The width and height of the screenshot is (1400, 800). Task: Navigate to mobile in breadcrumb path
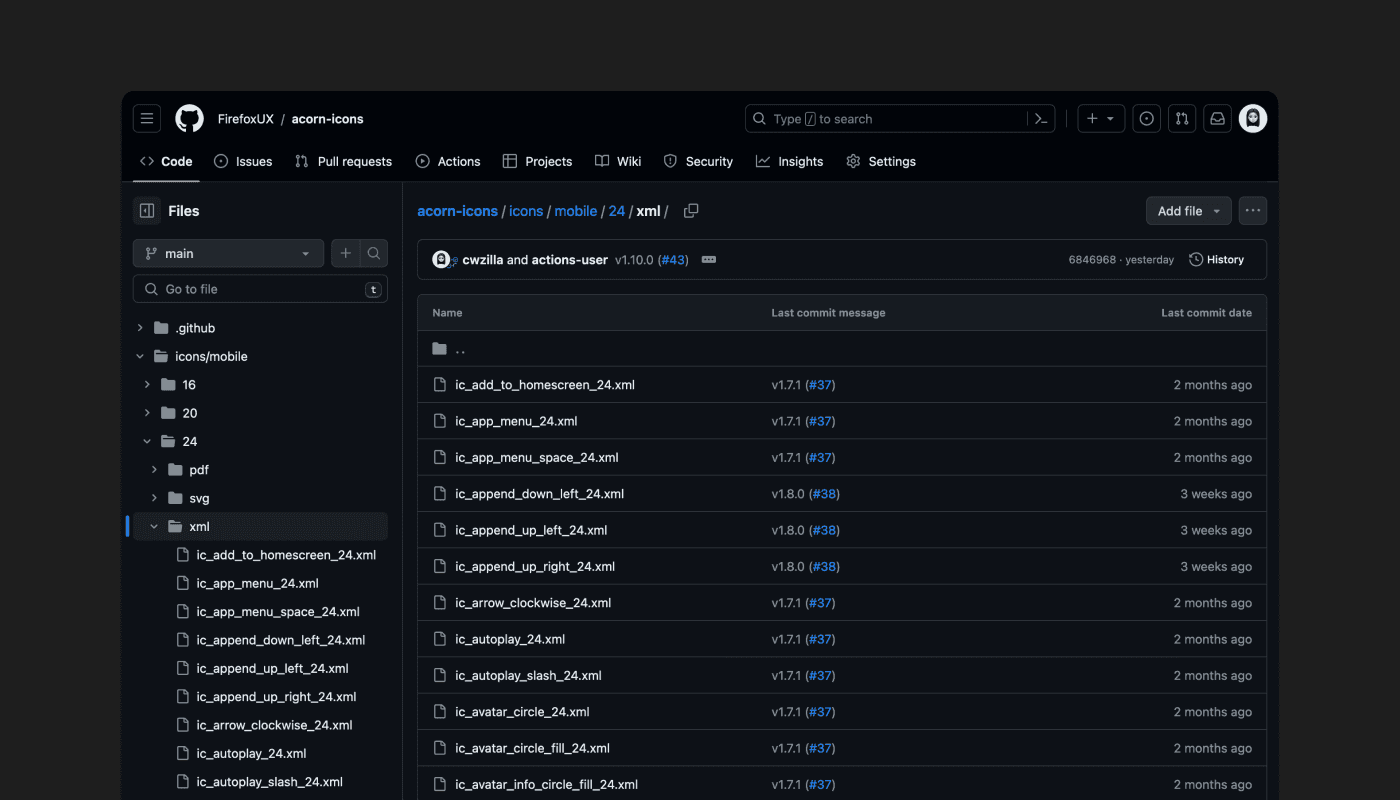point(576,211)
